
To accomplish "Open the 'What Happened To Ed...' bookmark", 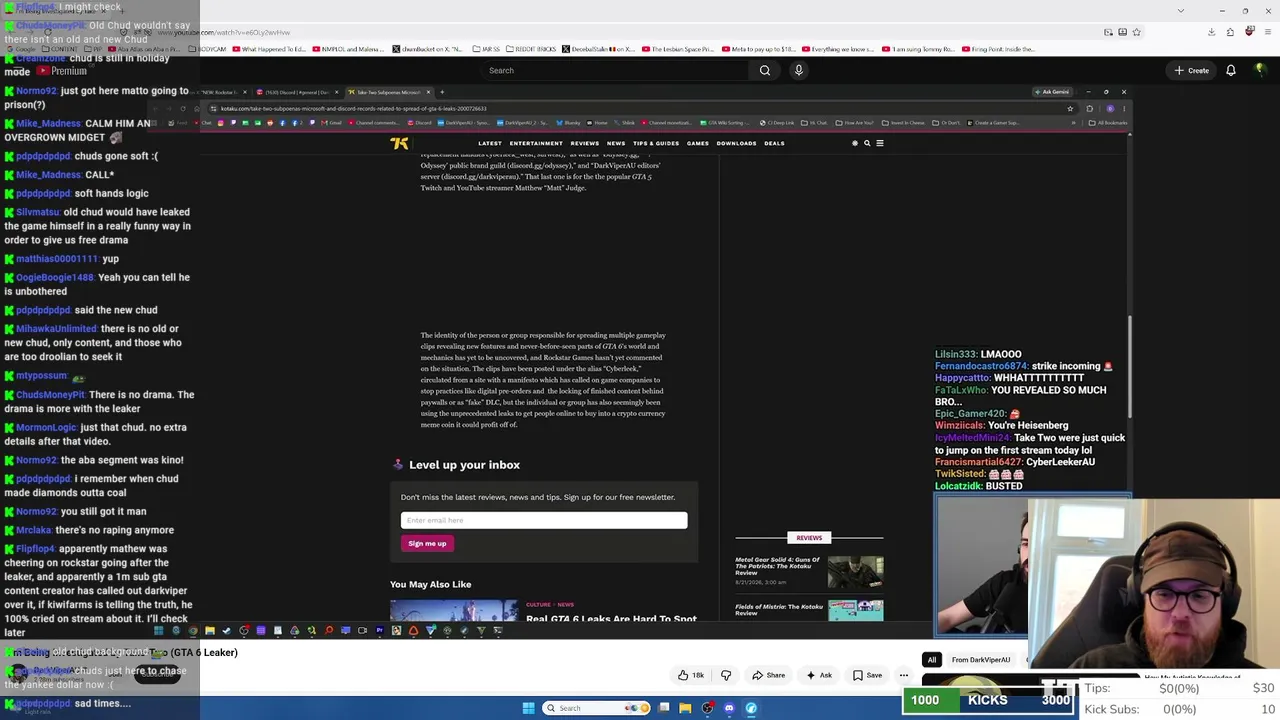I will (269, 49).
